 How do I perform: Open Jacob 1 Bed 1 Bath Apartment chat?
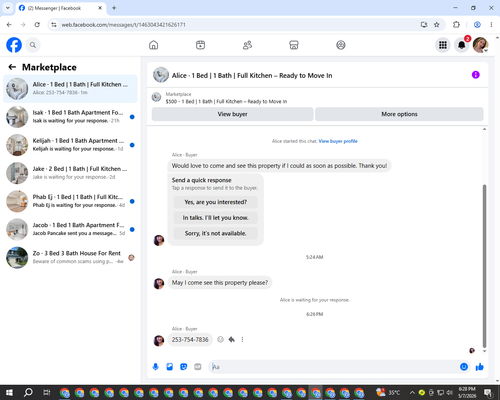[70, 229]
